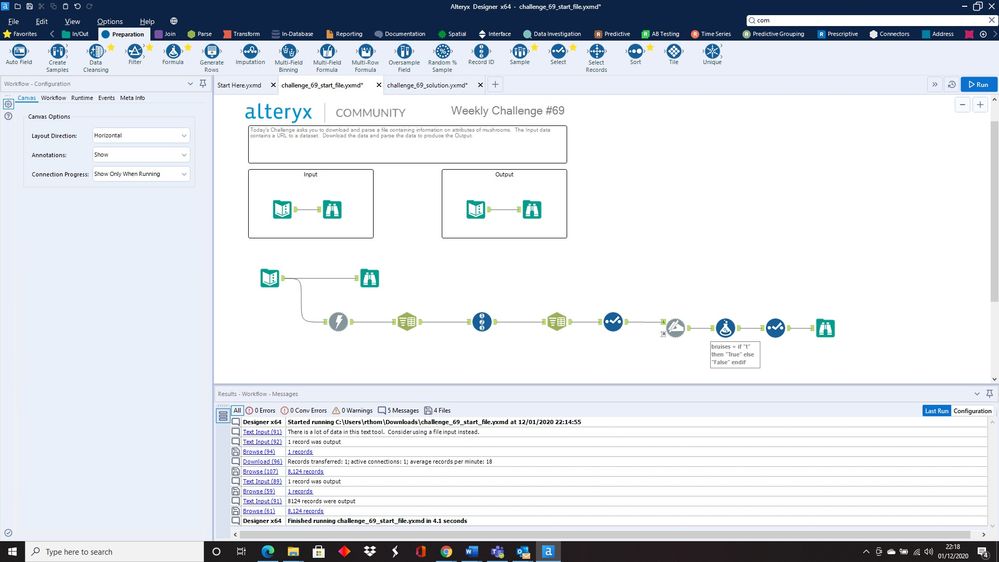Screen dimensions: 999x562
Task: Select the Sample tool in palette
Action: click(x=519, y=55)
